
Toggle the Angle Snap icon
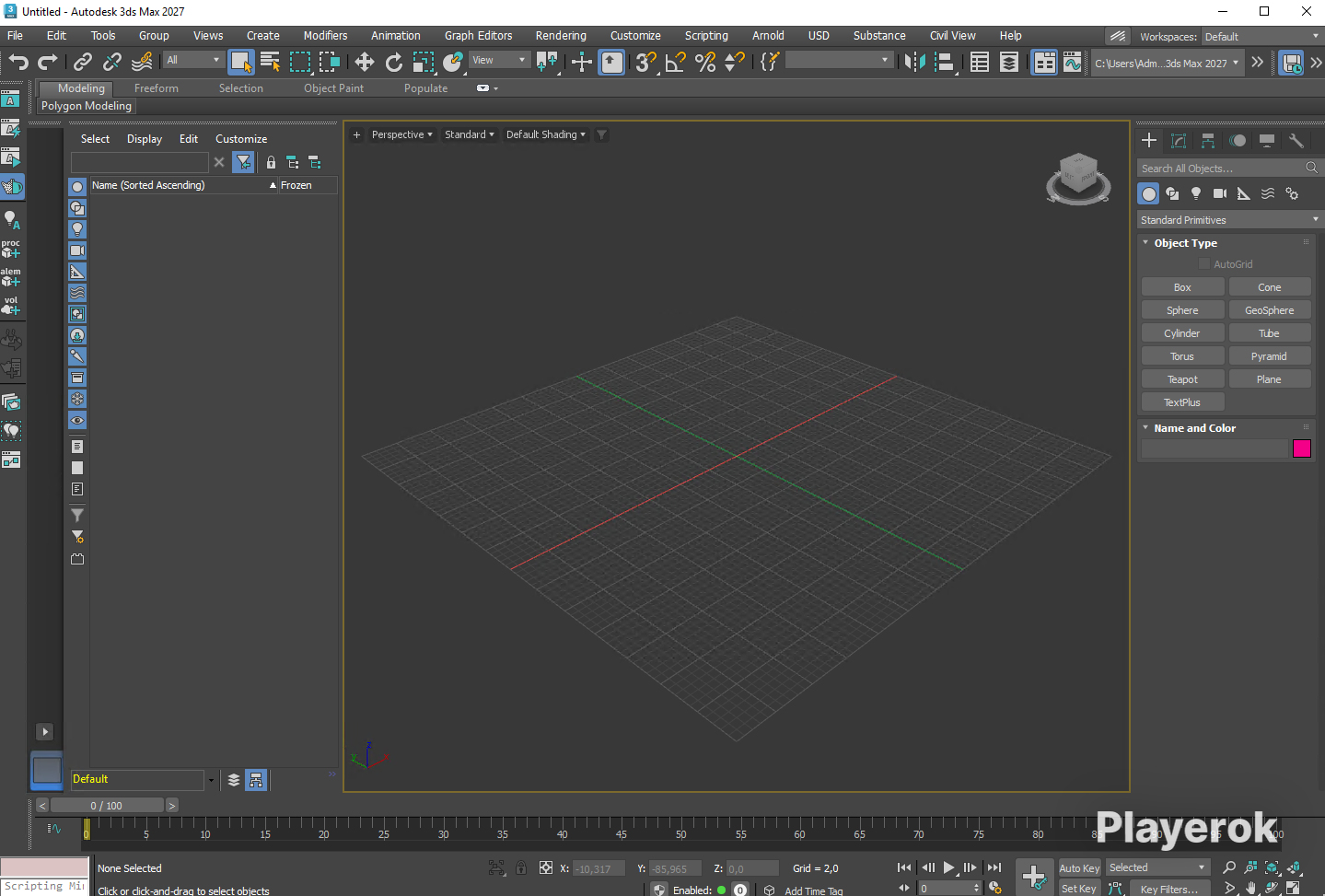click(x=676, y=62)
